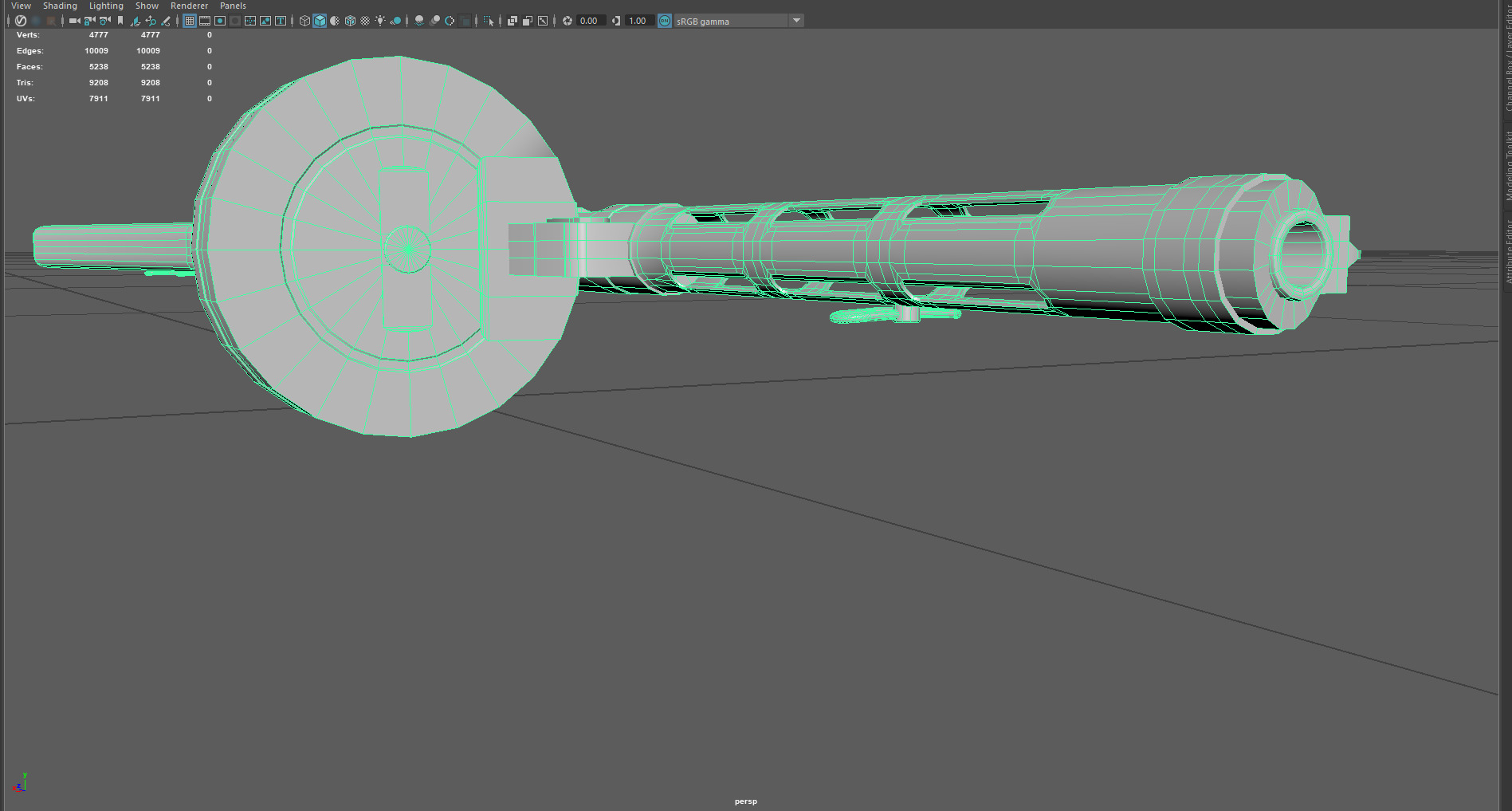The width and height of the screenshot is (1512, 811).
Task: Click the X-Ray icon
Action: 513,21
